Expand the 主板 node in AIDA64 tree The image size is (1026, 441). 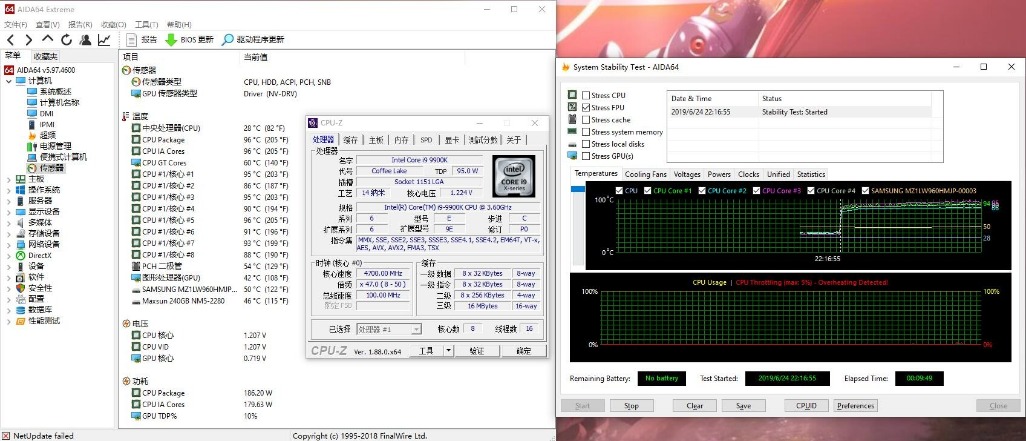[x=9, y=179]
